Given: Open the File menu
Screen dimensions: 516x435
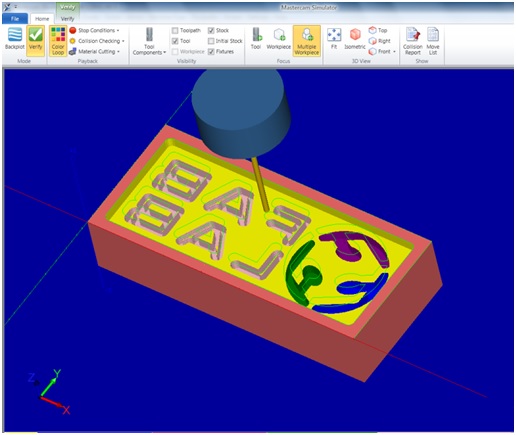Looking at the screenshot, I should coord(15,19).
